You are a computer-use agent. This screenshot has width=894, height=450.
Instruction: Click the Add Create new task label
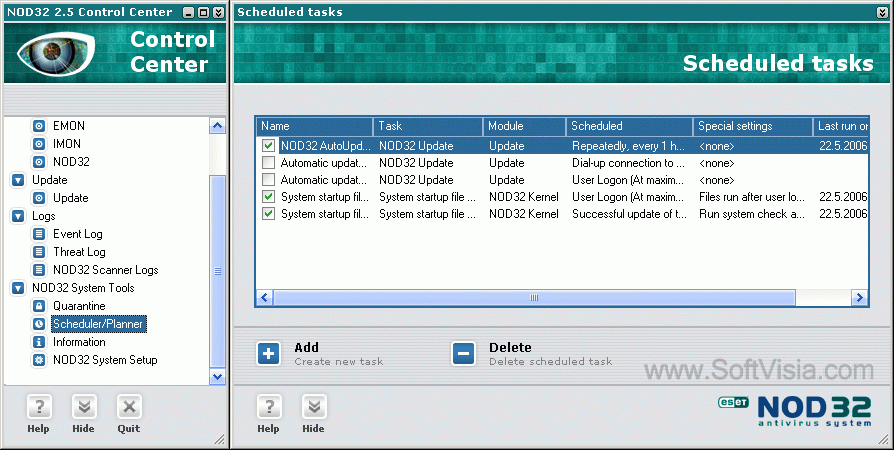(x=339, y=354)
